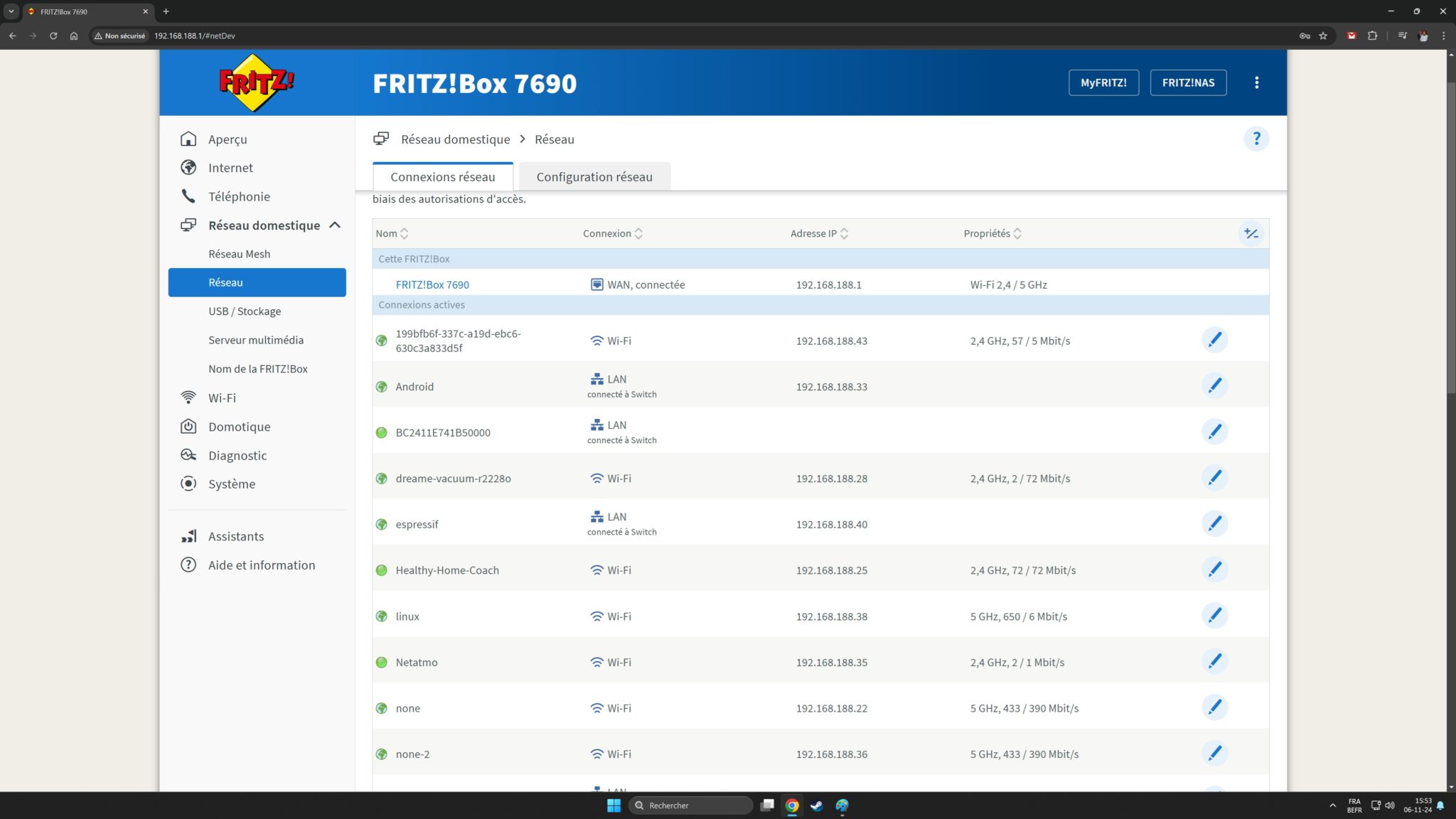Edit the none-2 device entry
This screenshot has width=1456, height=819.
click(1214, 754)
